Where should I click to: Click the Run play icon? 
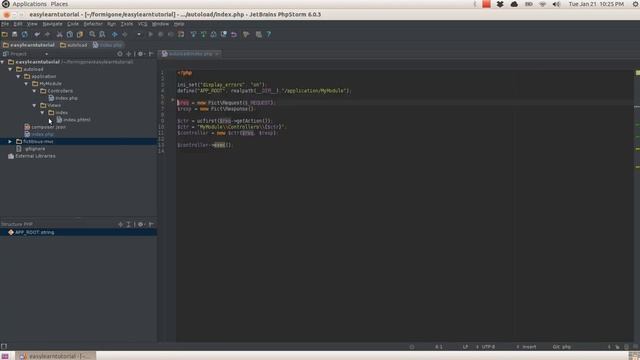click(151, 34)
